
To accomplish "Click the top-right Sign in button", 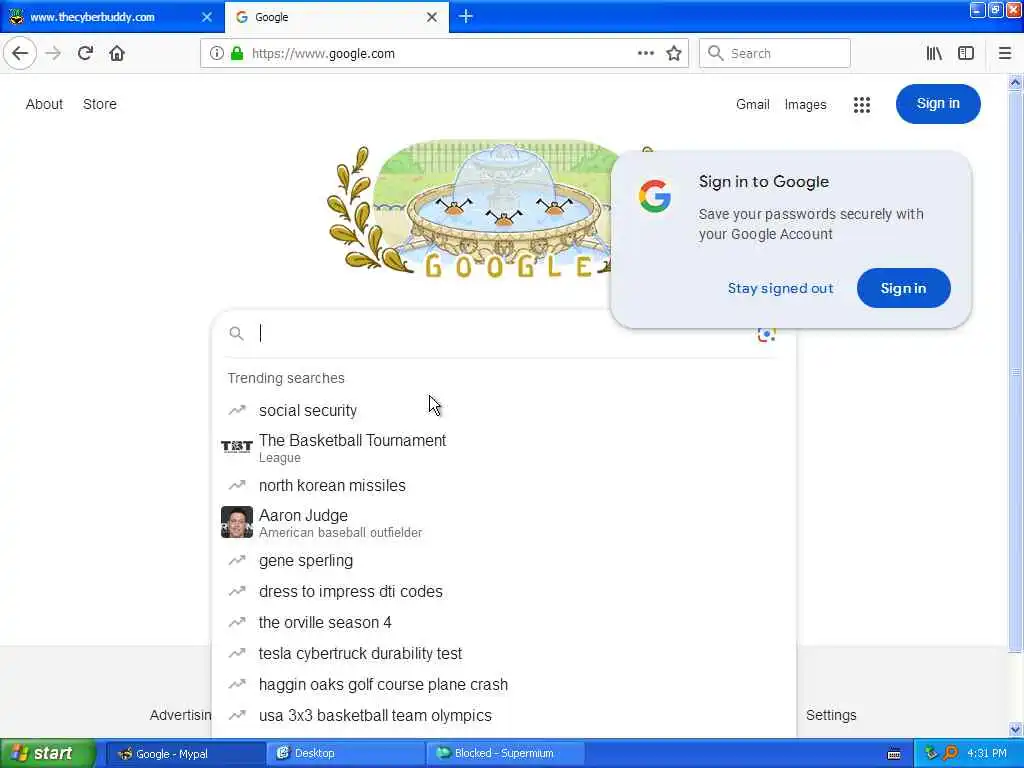I will tap(938, 104).
